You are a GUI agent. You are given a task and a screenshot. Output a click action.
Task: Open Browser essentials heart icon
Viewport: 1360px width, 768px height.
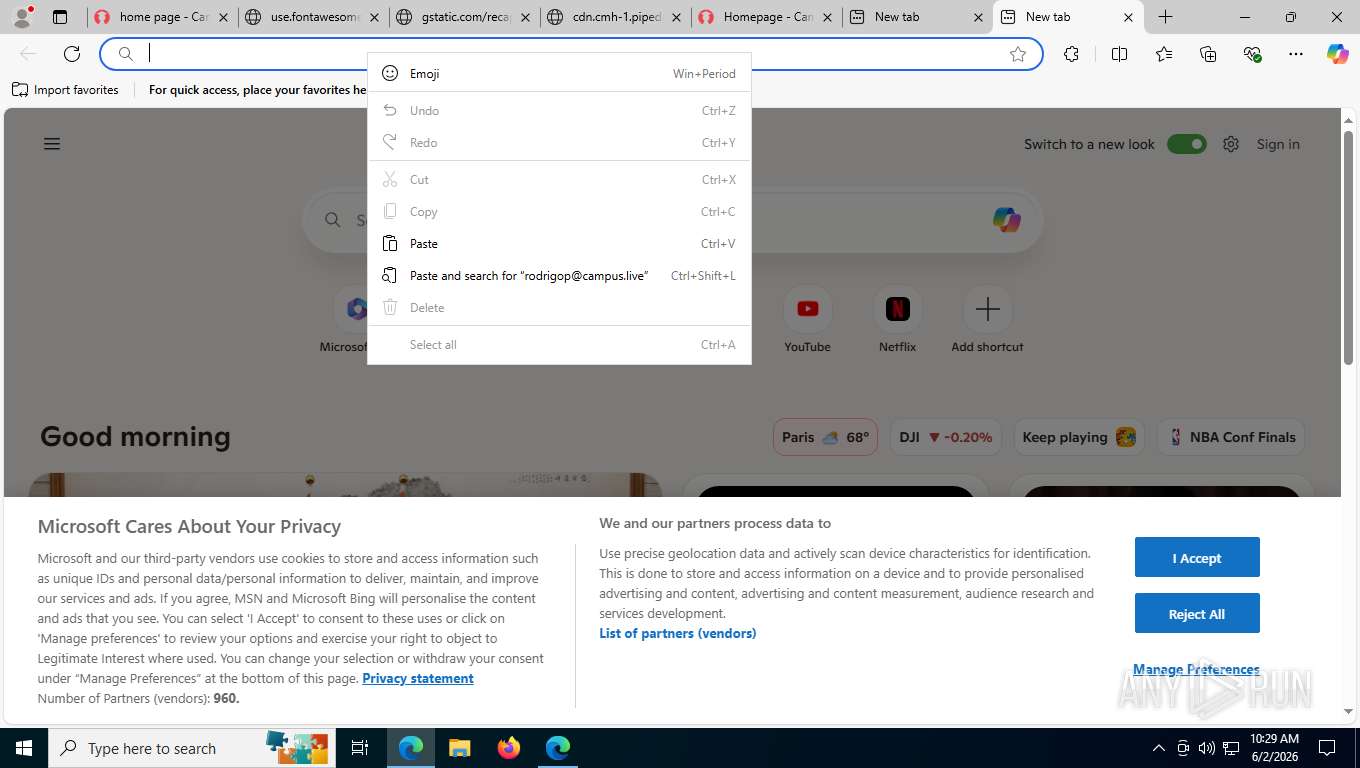point(1252,54)
